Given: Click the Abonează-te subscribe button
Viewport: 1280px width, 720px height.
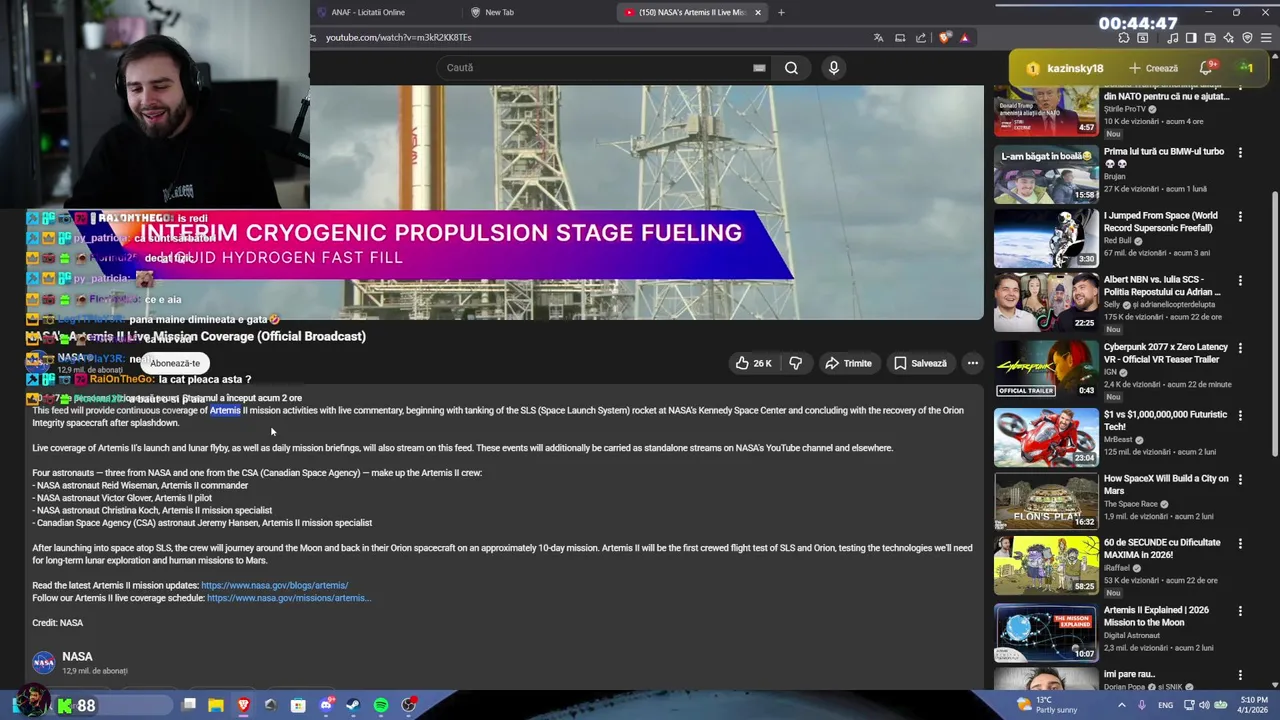Looking at the screenshot, I should pyautogui.click(x=175, y=363).
